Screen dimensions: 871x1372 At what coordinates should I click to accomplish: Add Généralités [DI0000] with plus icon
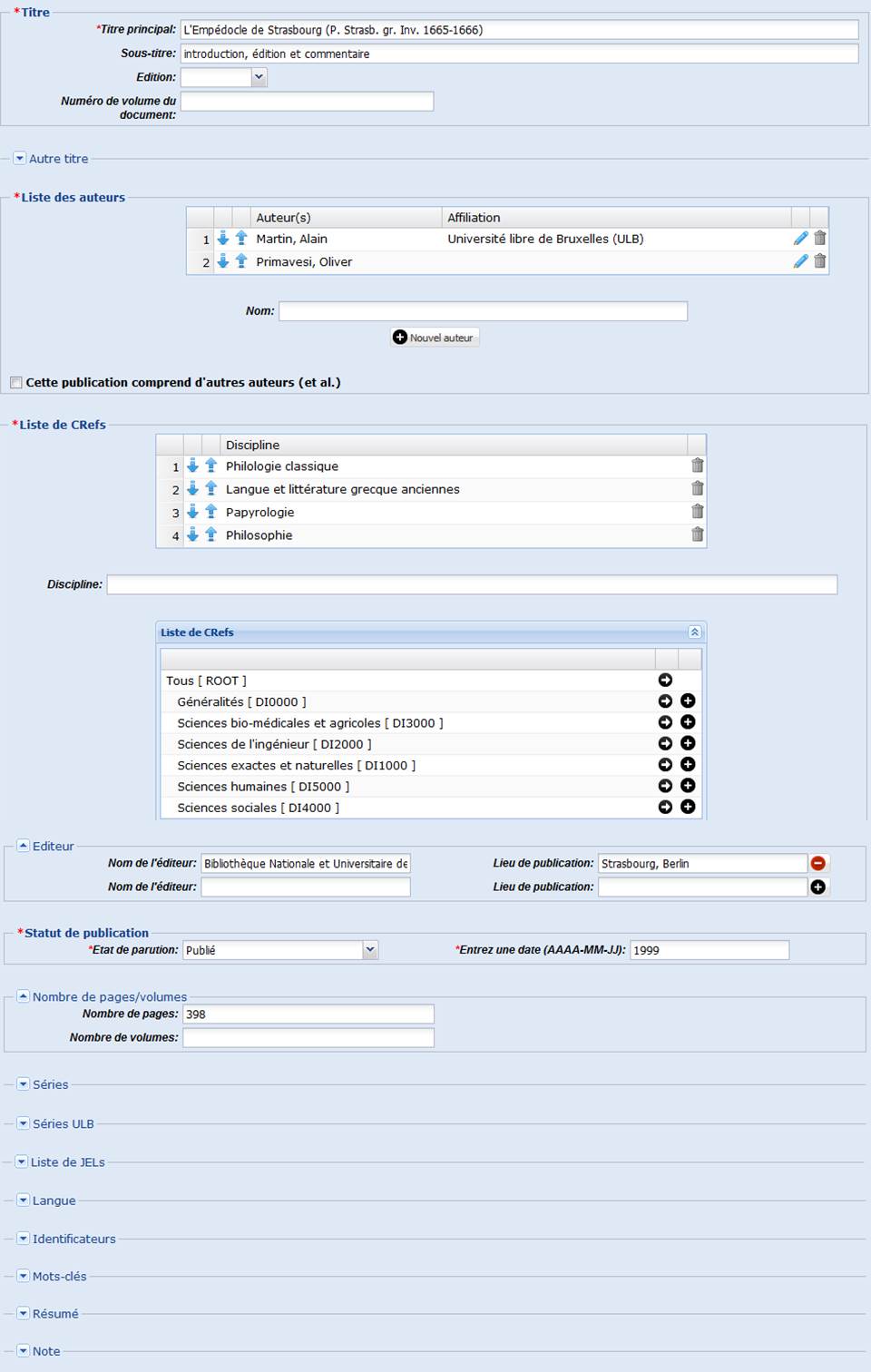(x=688, y=701)
